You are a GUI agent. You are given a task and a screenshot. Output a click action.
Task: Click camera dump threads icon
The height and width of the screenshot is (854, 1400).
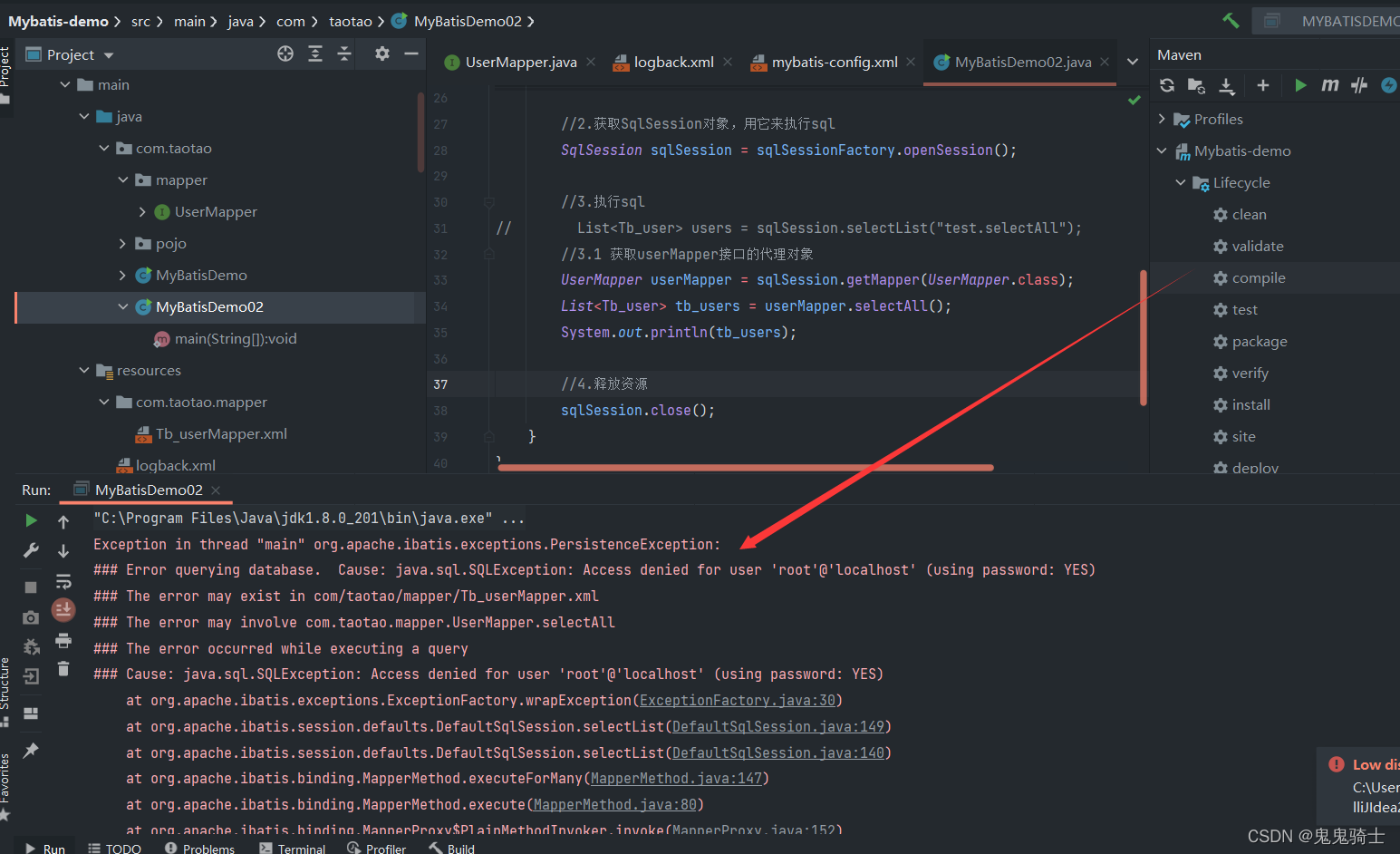pos(31,617)
